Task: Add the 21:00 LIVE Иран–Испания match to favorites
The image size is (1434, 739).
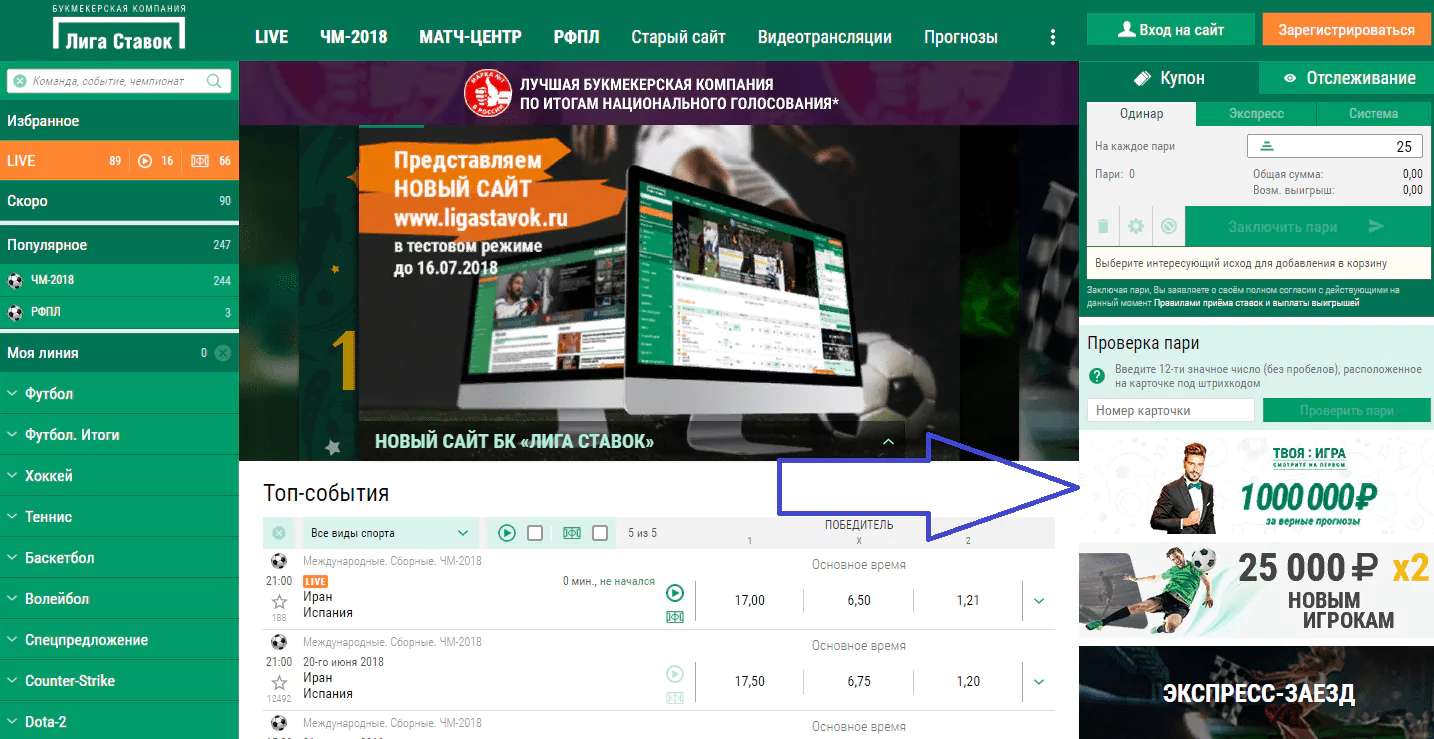Action: 279,602
